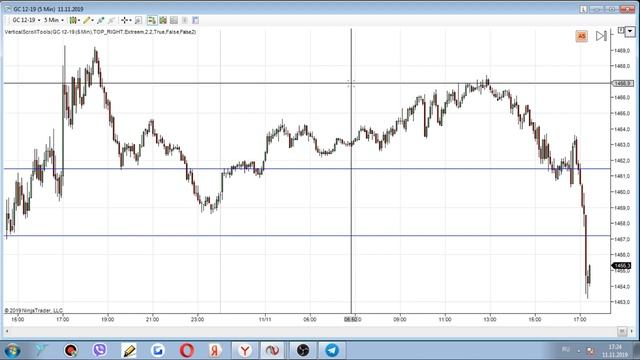Open the 5 Min interval selector dropdown
This screenshot has width=640, height=360.
click(x=53, y=20)
